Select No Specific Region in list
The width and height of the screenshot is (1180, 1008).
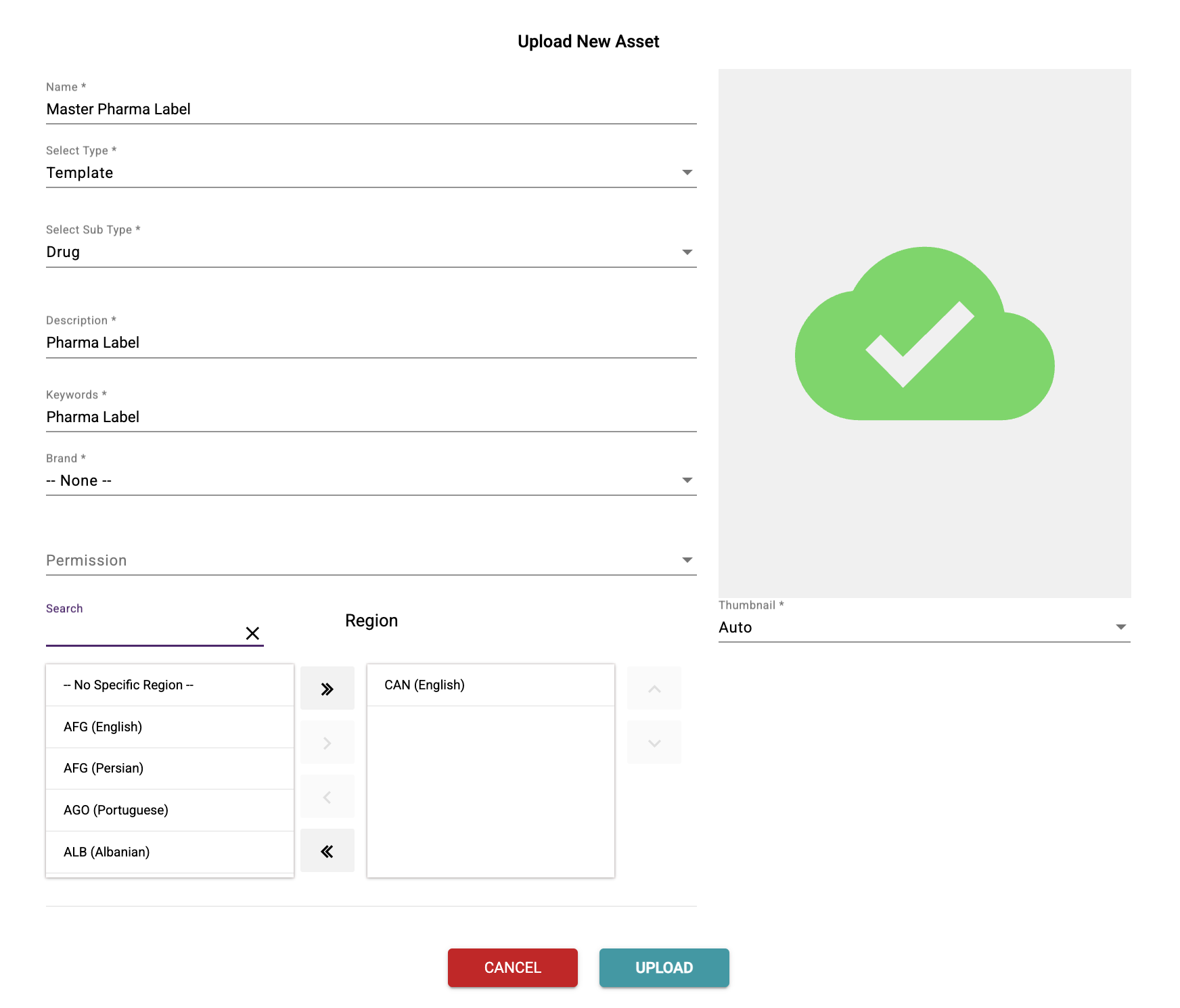(169, 685)
